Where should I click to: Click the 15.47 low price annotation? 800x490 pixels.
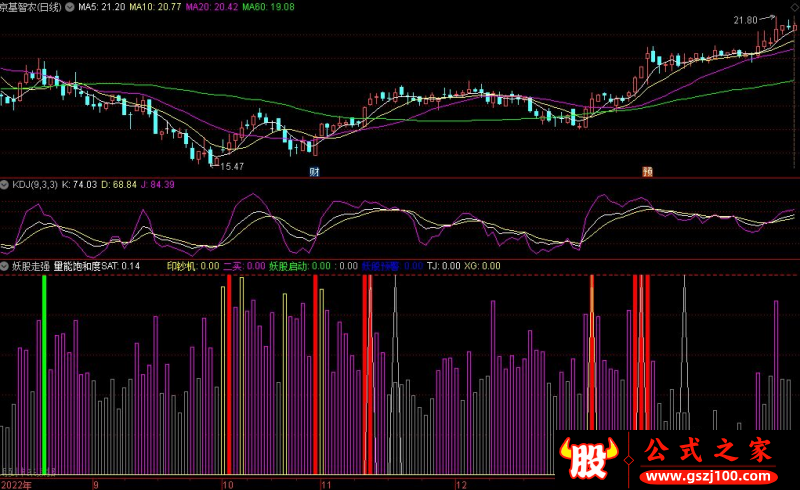pos(232,166)
